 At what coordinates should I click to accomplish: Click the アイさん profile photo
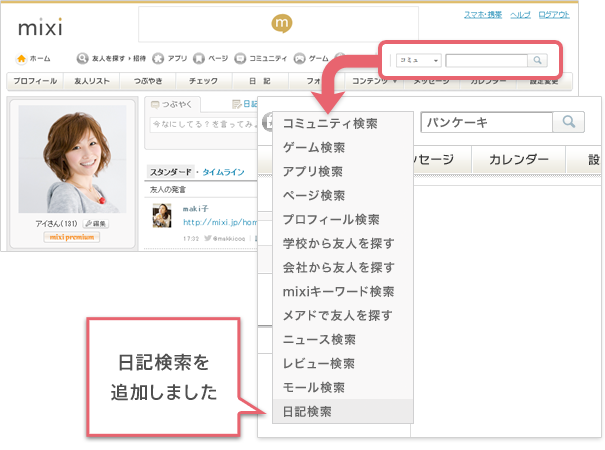[72, 159]
